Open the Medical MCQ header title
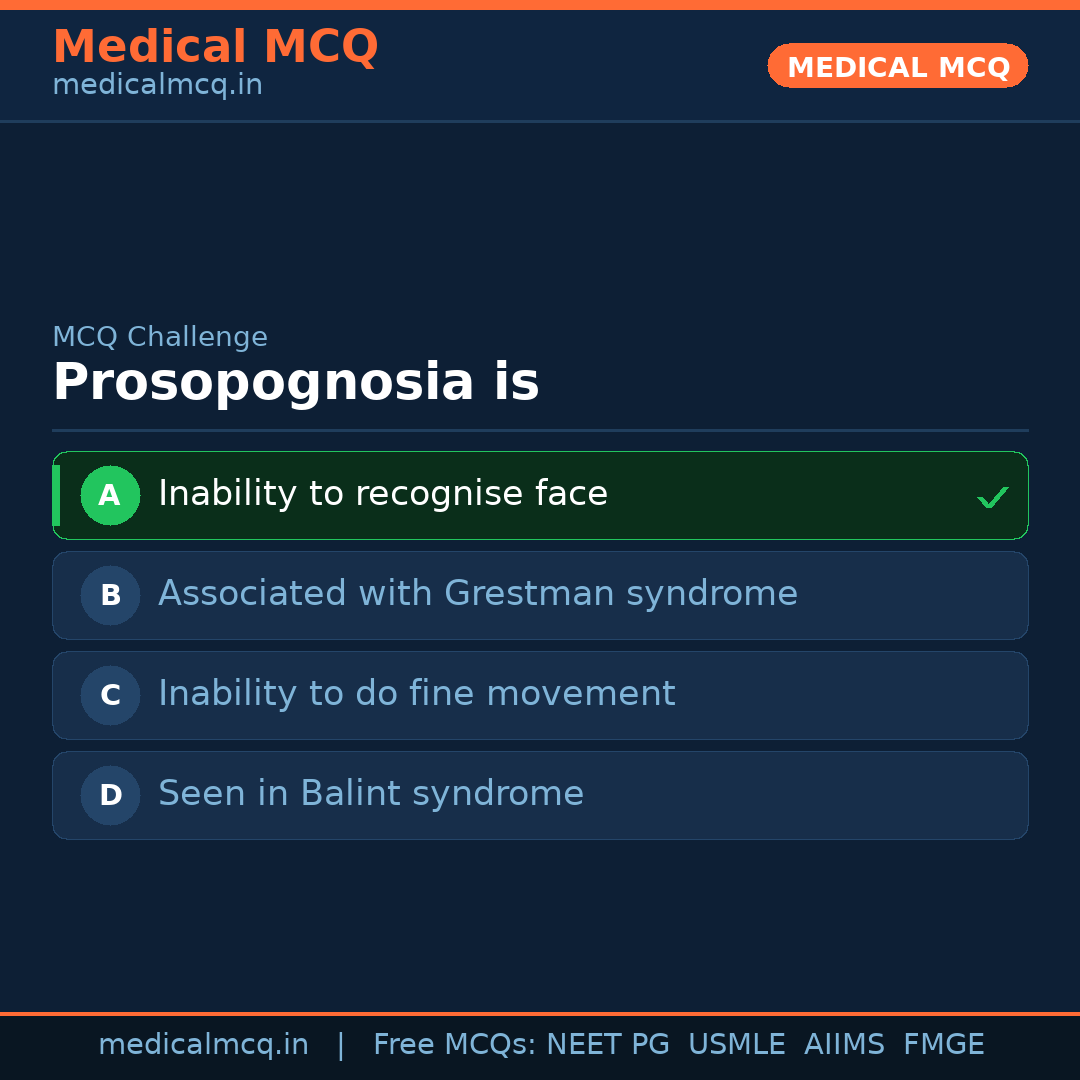The width and height of the screenshot is (1080, 1080). 215,46
